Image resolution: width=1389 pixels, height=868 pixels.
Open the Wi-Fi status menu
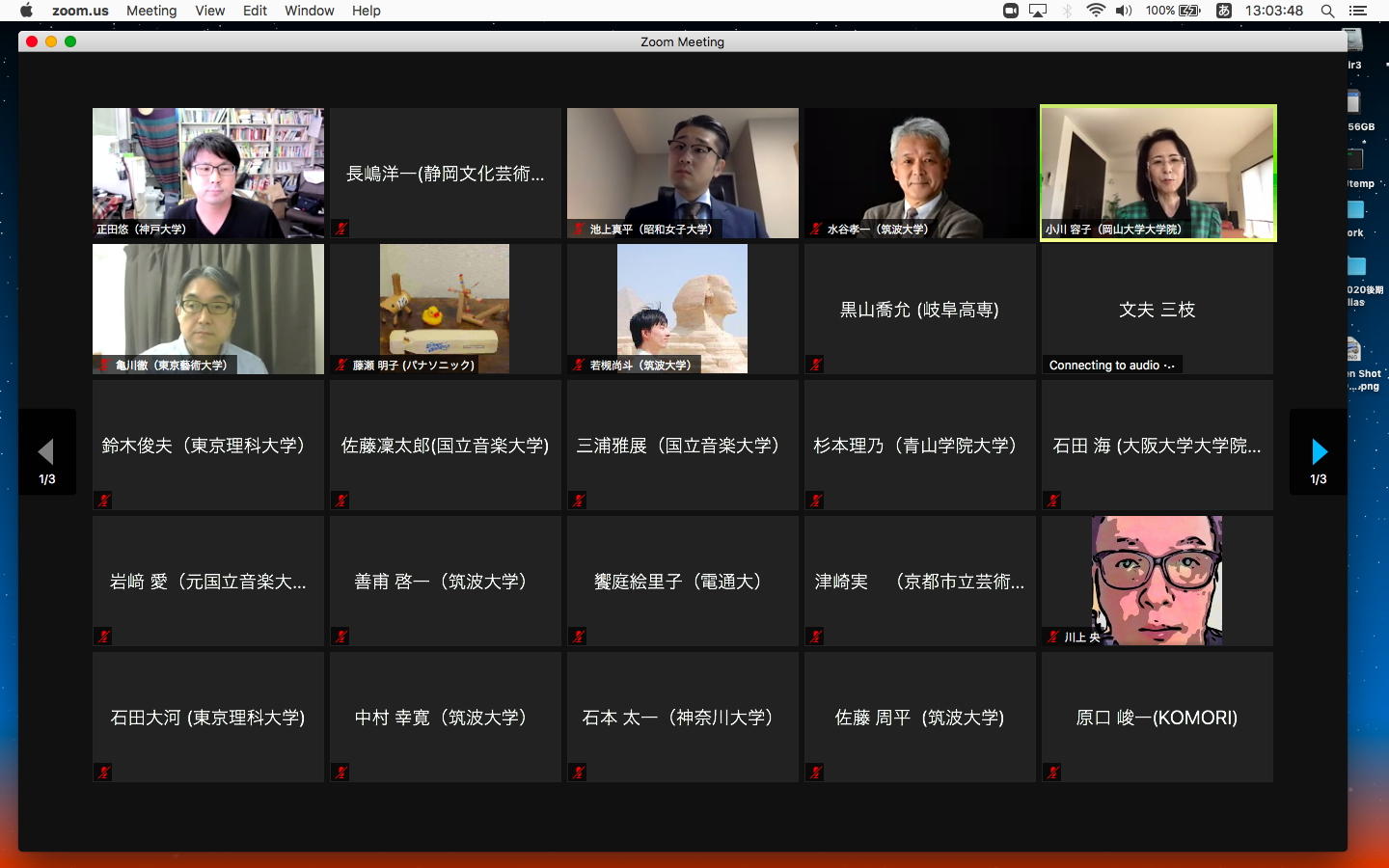(x=1096, y=11)
